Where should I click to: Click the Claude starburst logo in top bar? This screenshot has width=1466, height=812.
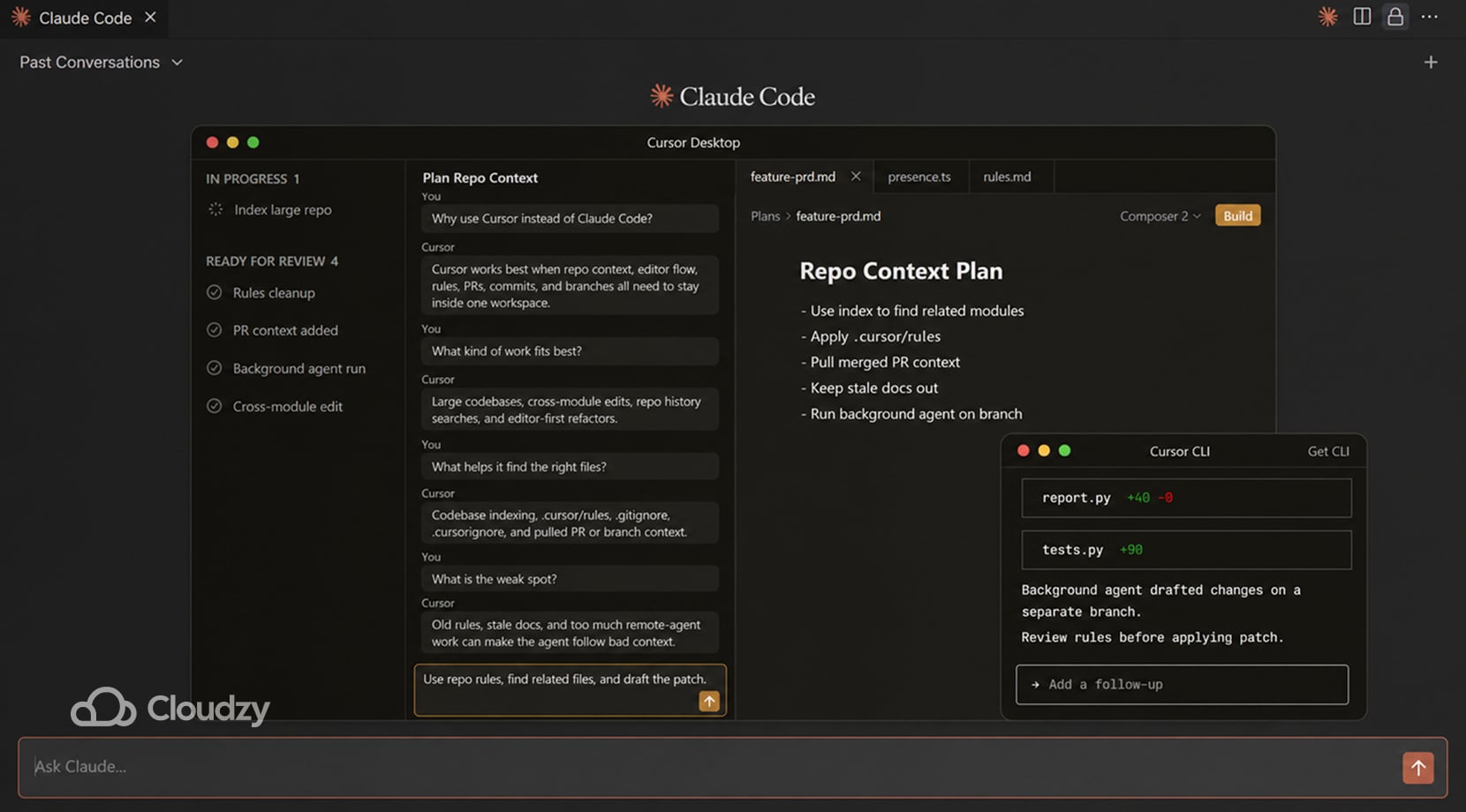click(x=1326, y=17)
